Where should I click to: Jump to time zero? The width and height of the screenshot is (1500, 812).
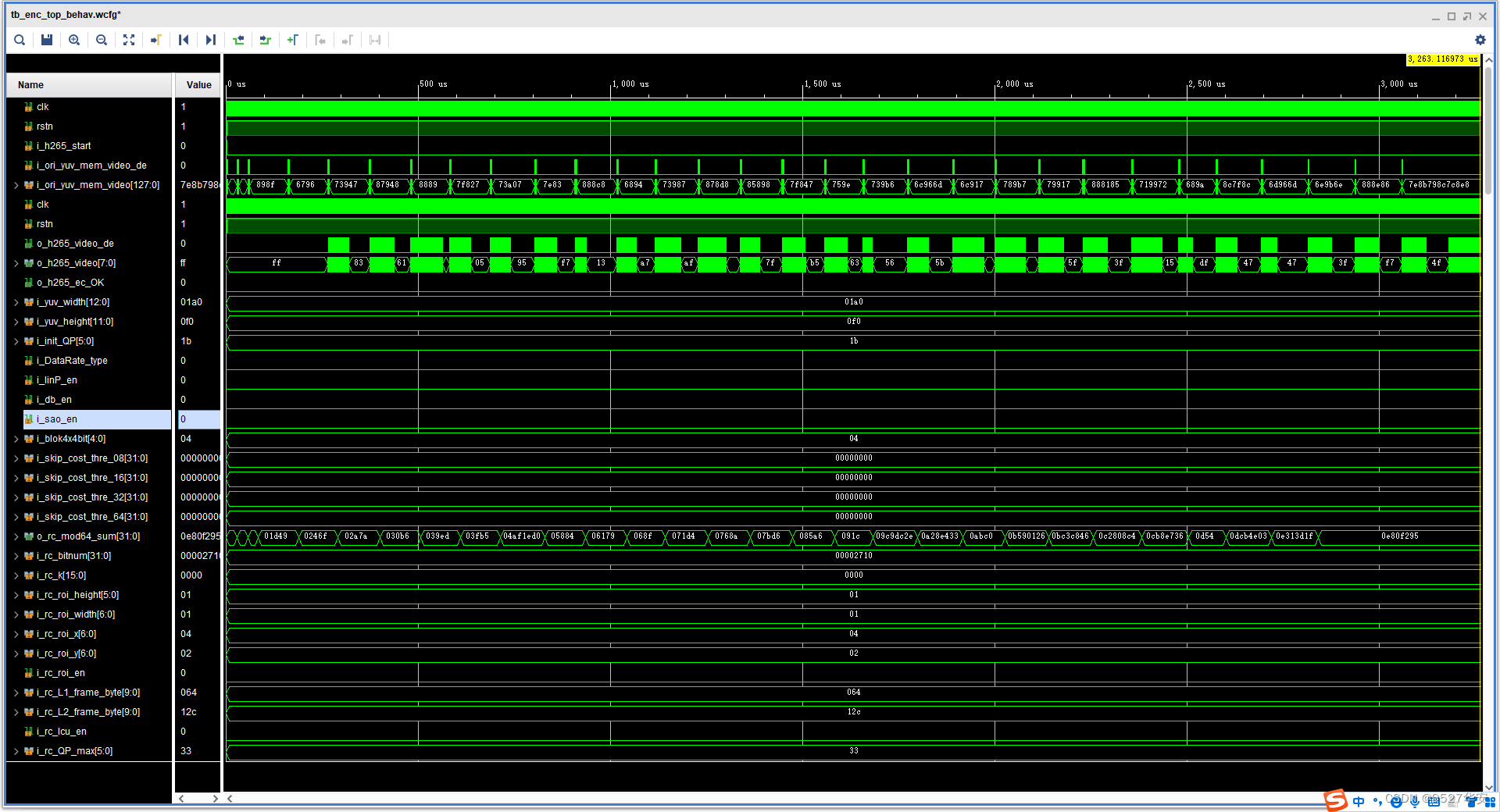[184, 40]
